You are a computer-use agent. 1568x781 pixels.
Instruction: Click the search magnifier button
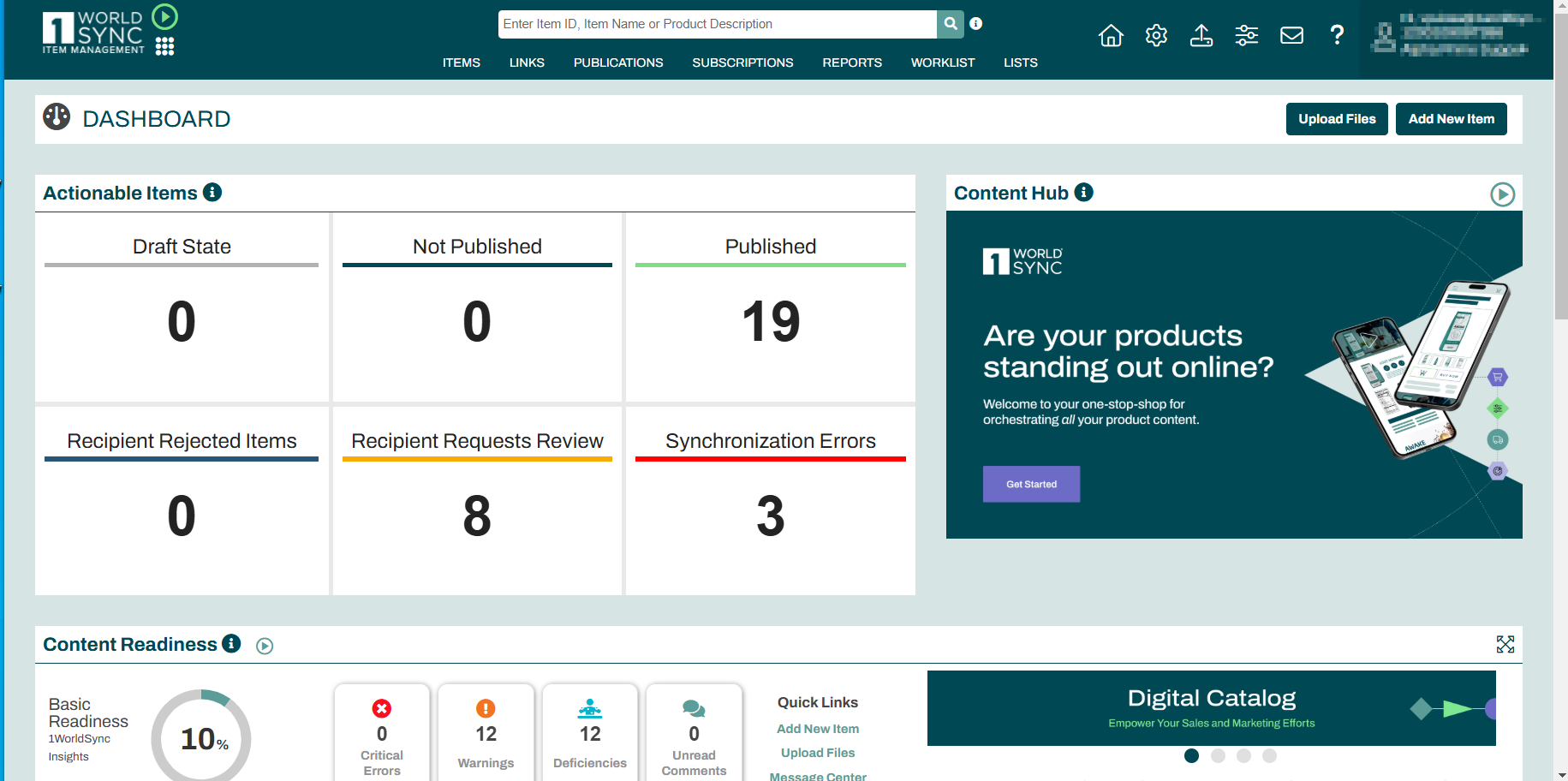(x=950, y=24)
